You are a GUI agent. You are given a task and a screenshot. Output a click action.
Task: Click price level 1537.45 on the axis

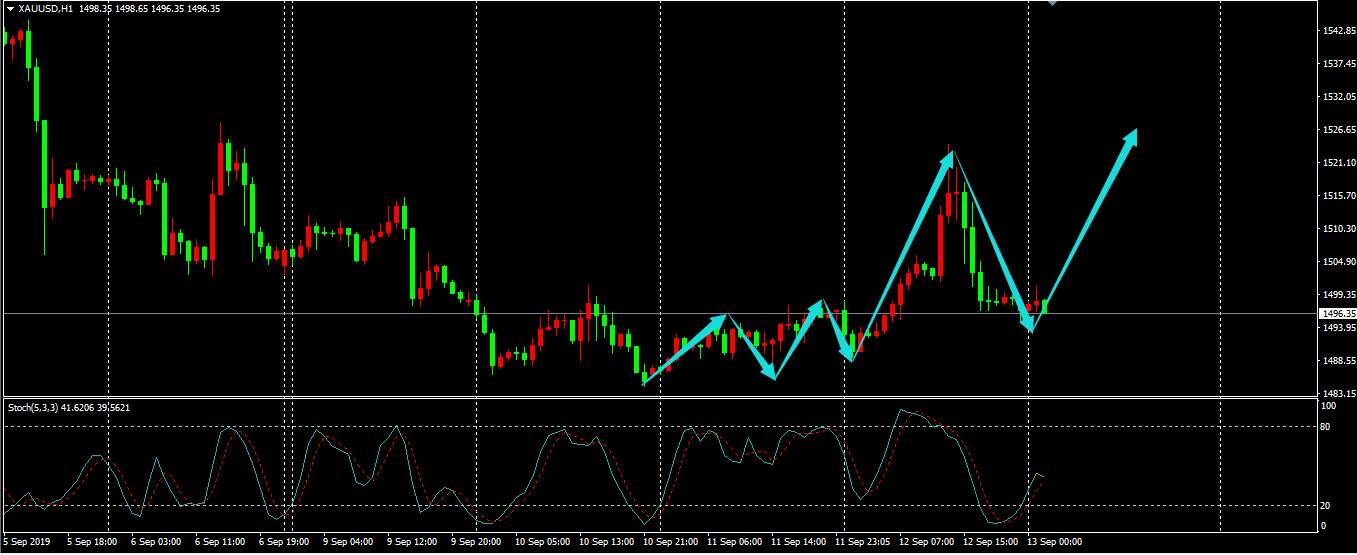click(x=1338, y=64)
